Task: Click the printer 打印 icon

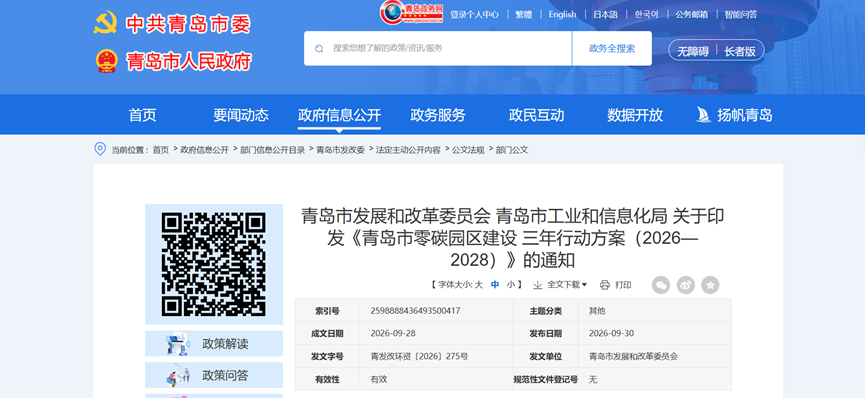Action: 605,285
